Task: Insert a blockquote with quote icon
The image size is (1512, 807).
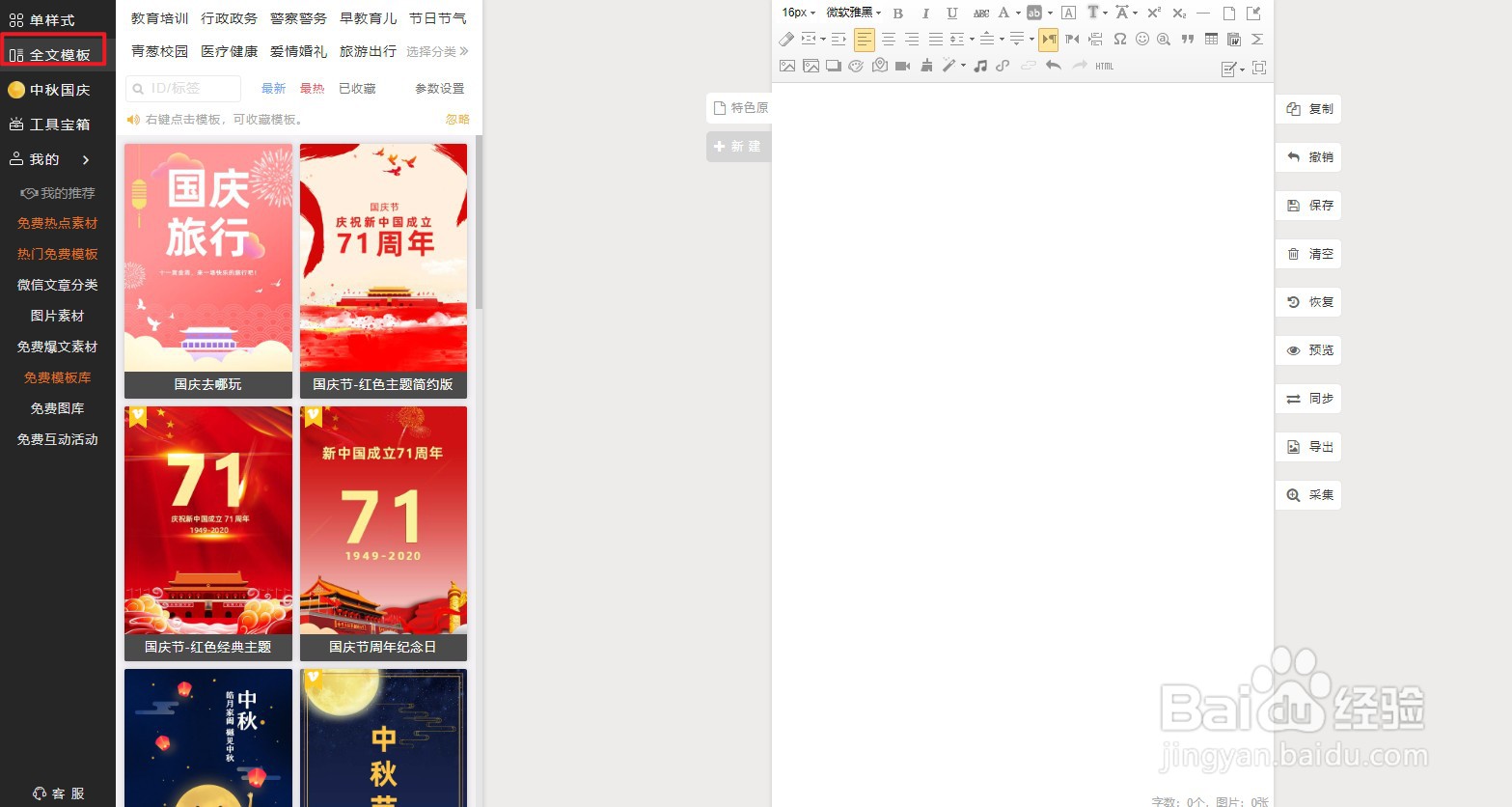Action: pos(1188,40)
